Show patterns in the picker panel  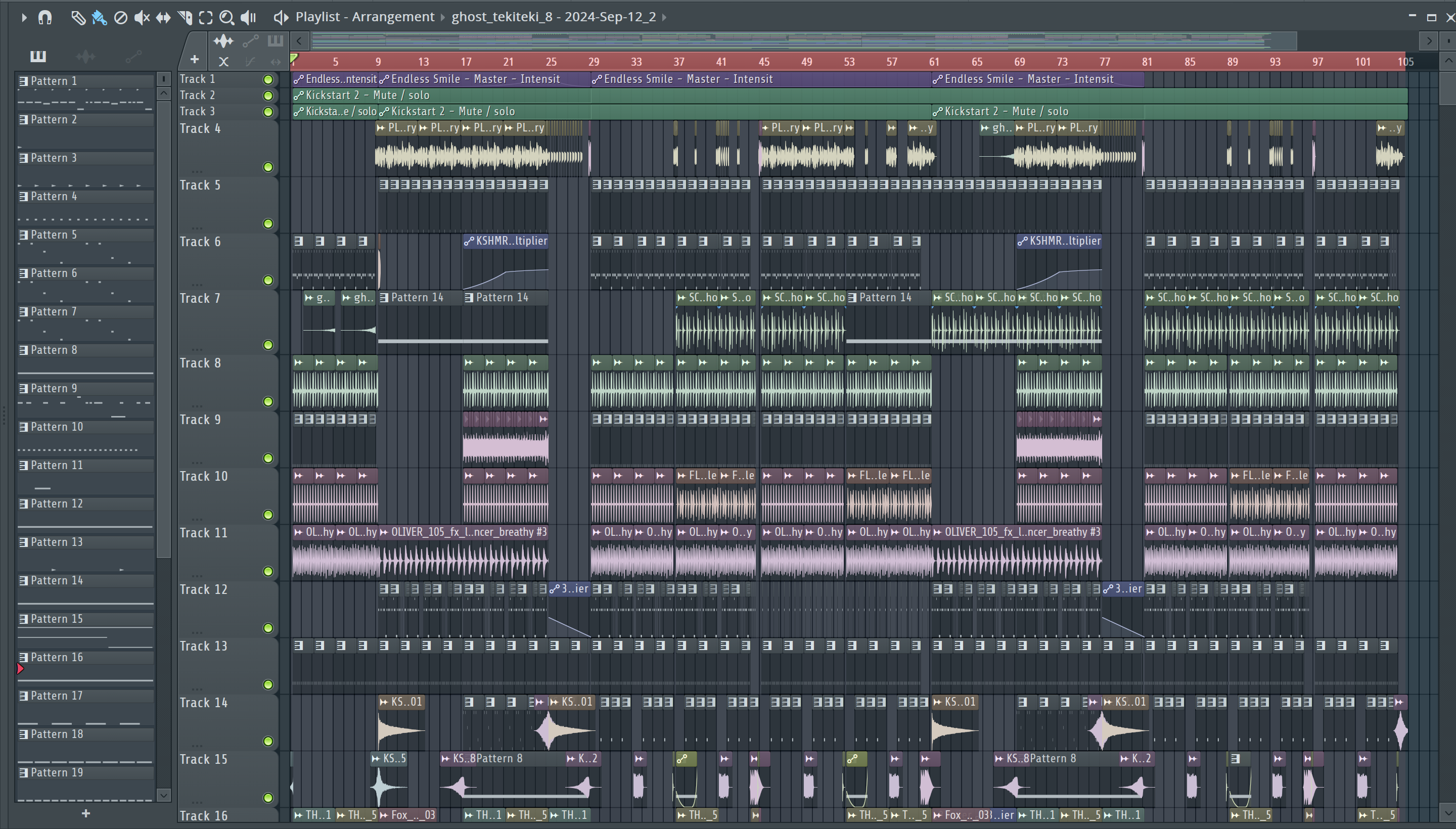pyautogui.click(x=37, y=56)
